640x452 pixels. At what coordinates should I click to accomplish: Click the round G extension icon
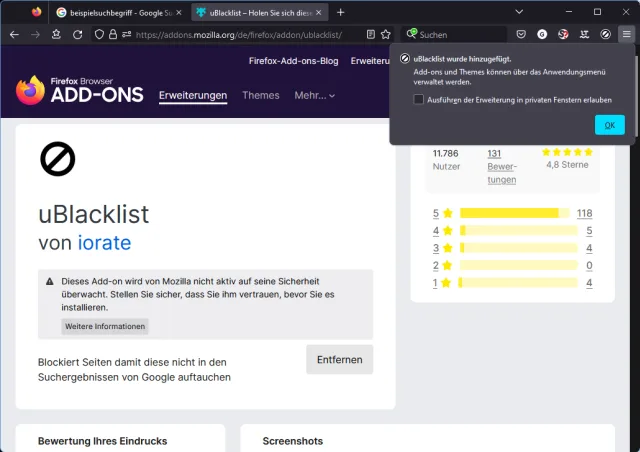[x=542, y=35]
